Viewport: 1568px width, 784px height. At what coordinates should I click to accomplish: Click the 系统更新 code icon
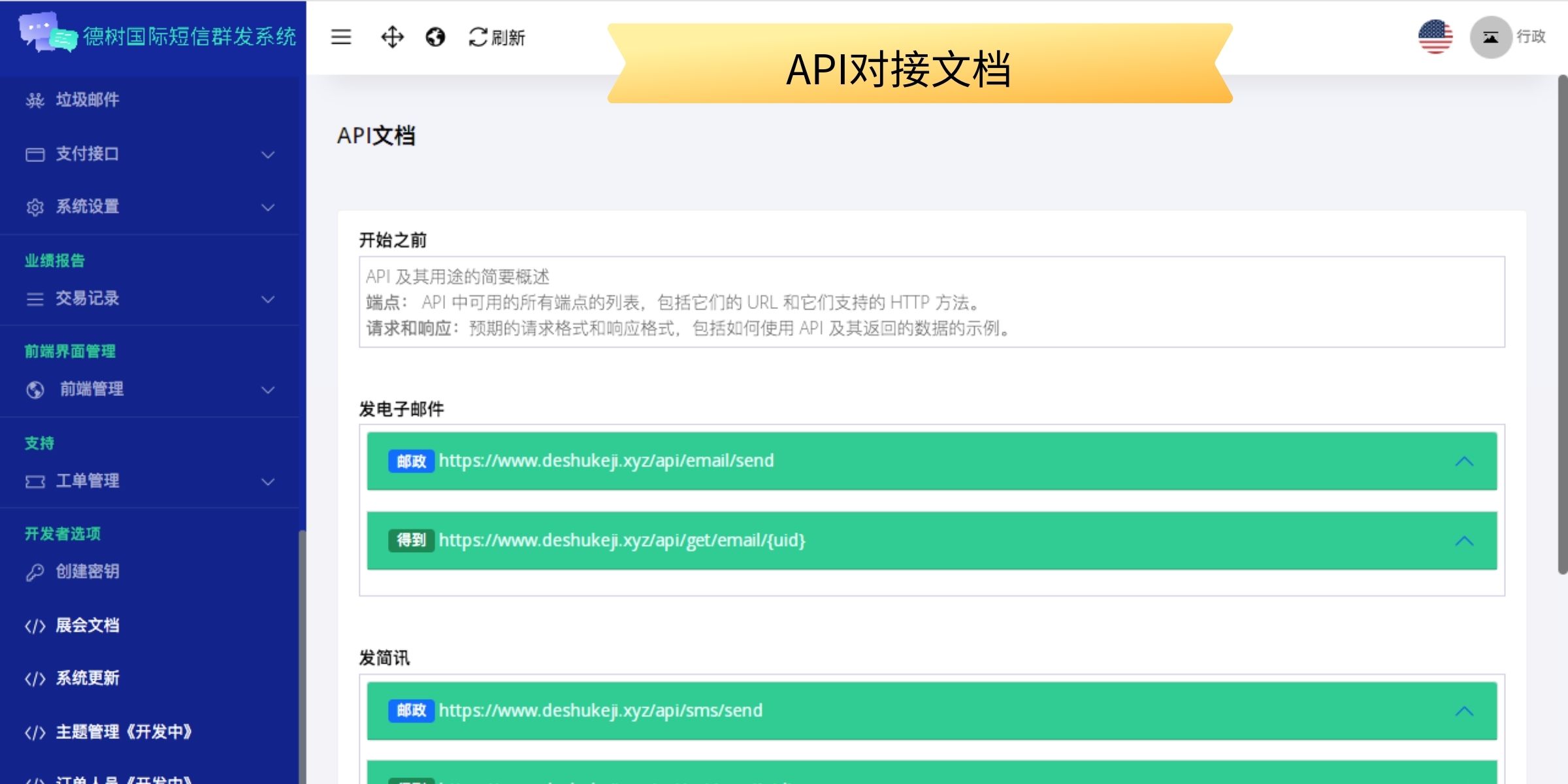35,679
